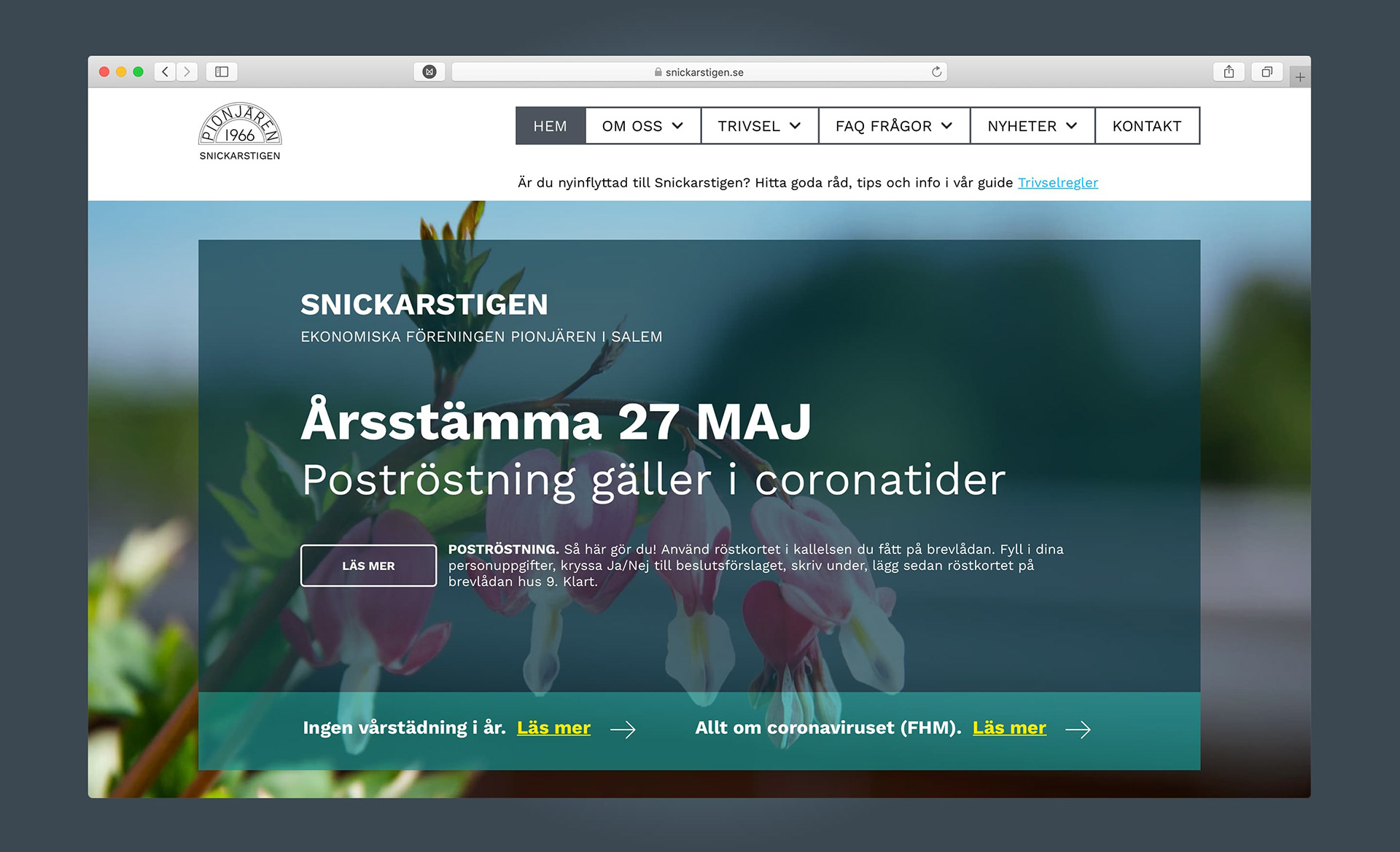1400x852 pixels.
Task: Follow the Trivselregler link
Action: point(1057,183)
